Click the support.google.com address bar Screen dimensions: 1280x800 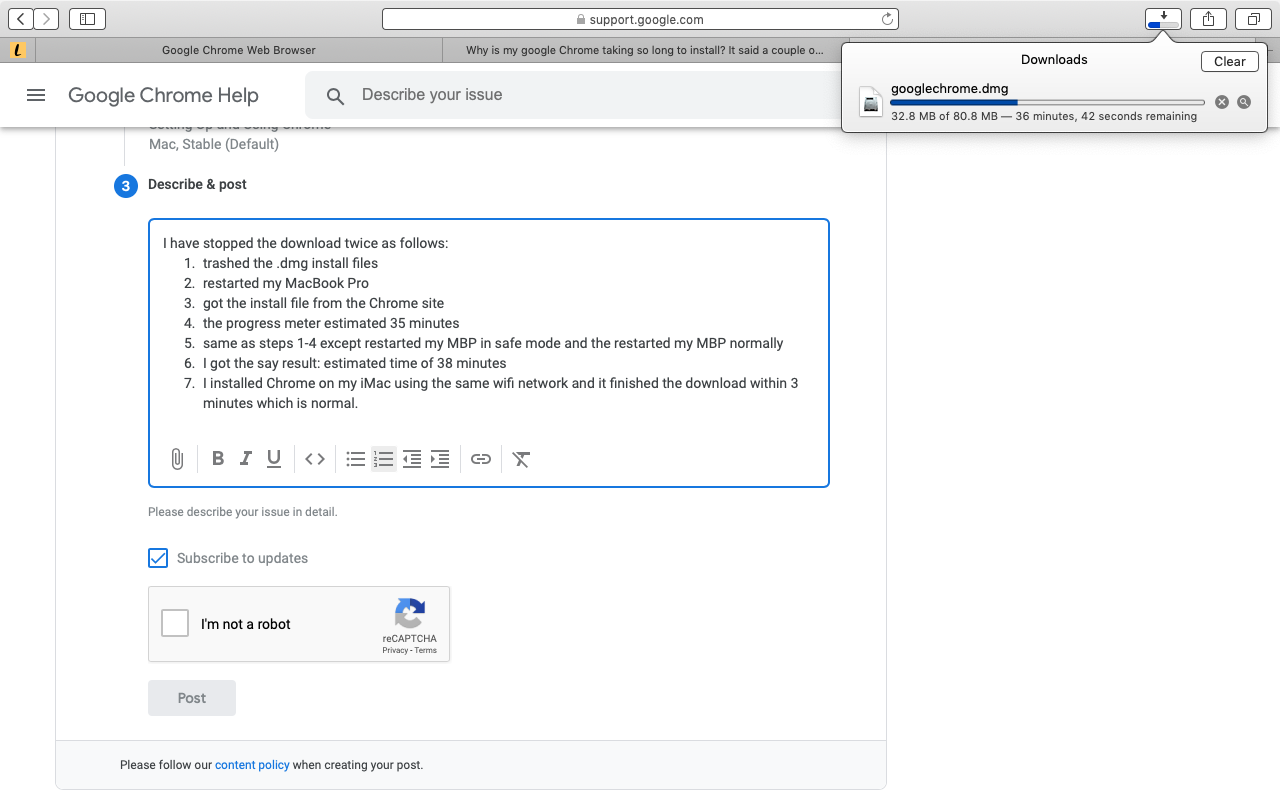tap(640, 19)
